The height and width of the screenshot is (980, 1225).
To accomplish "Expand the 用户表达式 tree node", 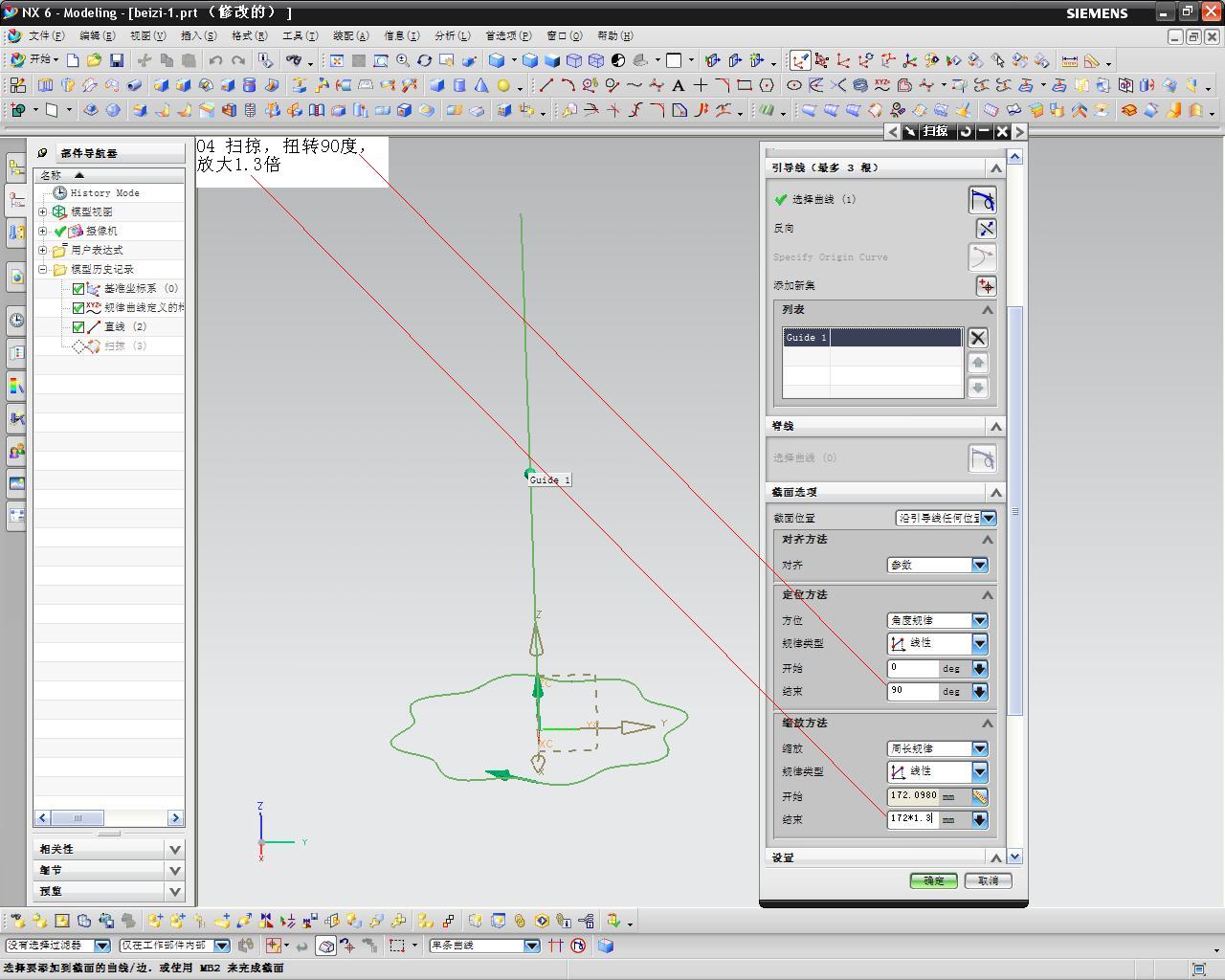I will pyautogui.click(x=43, y=250).
